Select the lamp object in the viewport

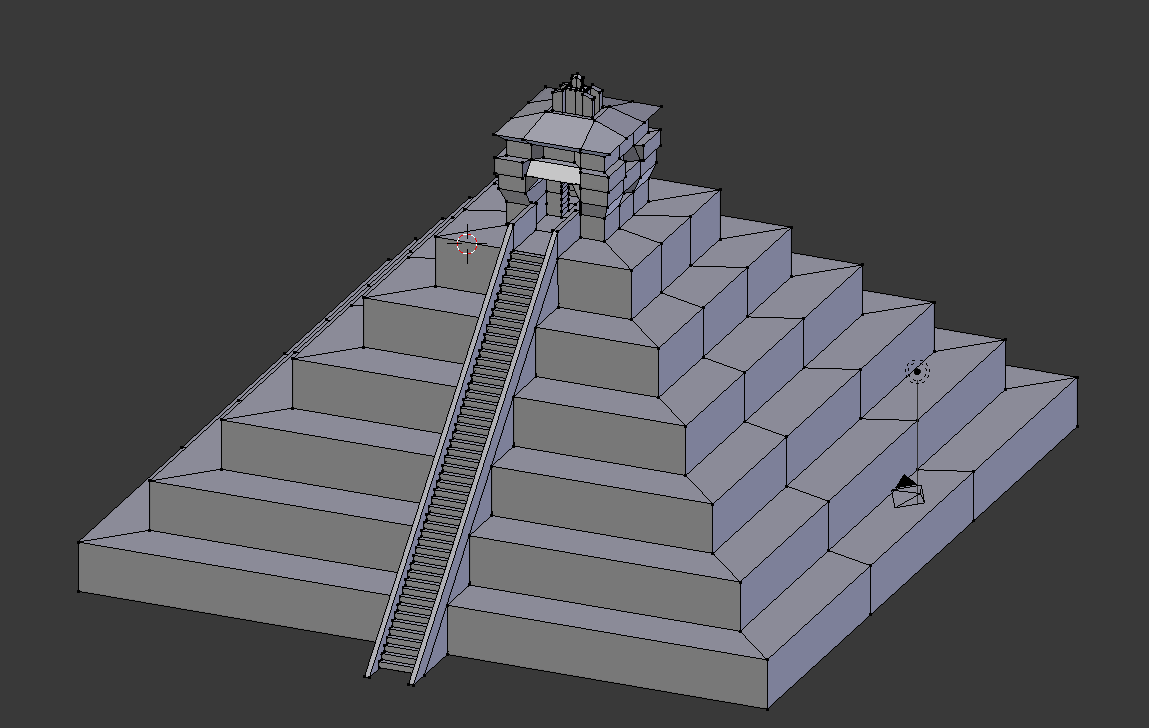coord(917,372)
